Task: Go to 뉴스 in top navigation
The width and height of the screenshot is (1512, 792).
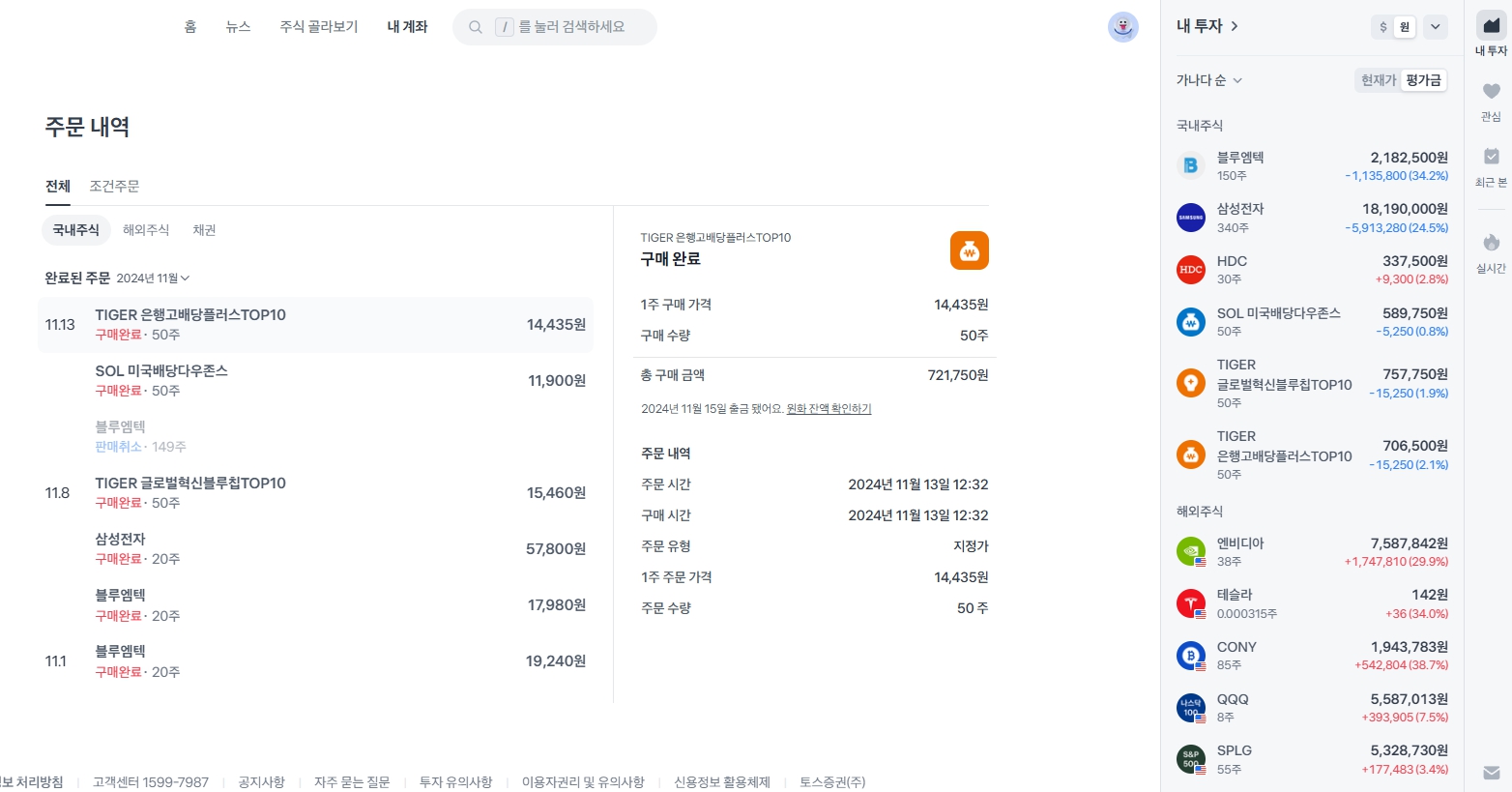Action: [238, 27]
